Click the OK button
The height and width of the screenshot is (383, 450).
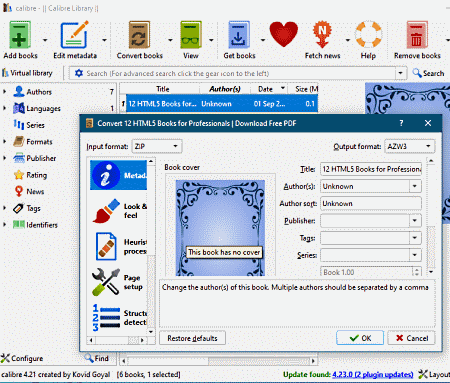click(x=360, y=338)
